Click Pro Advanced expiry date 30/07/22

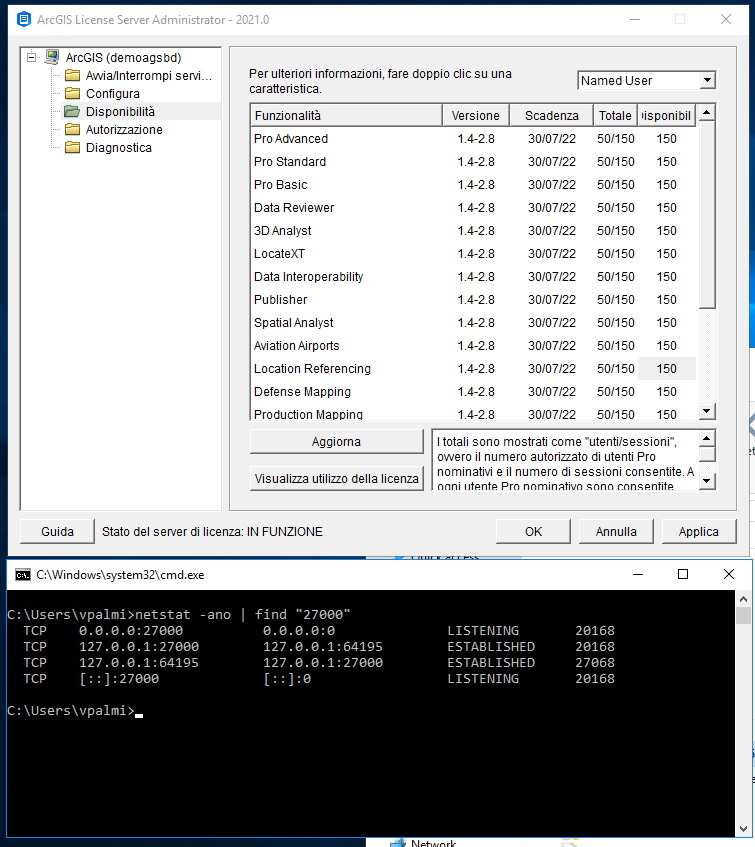click(x=551, y=139)
